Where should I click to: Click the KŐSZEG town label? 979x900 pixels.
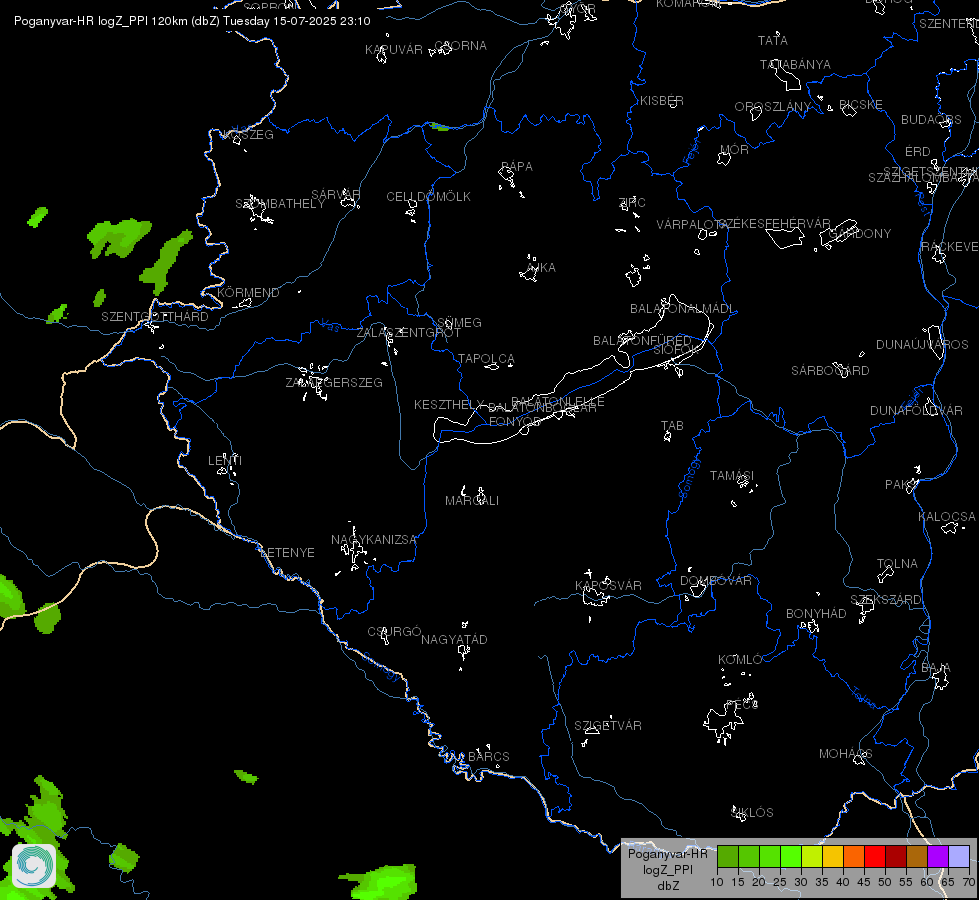pyautogui.click(x=248, y=135)
